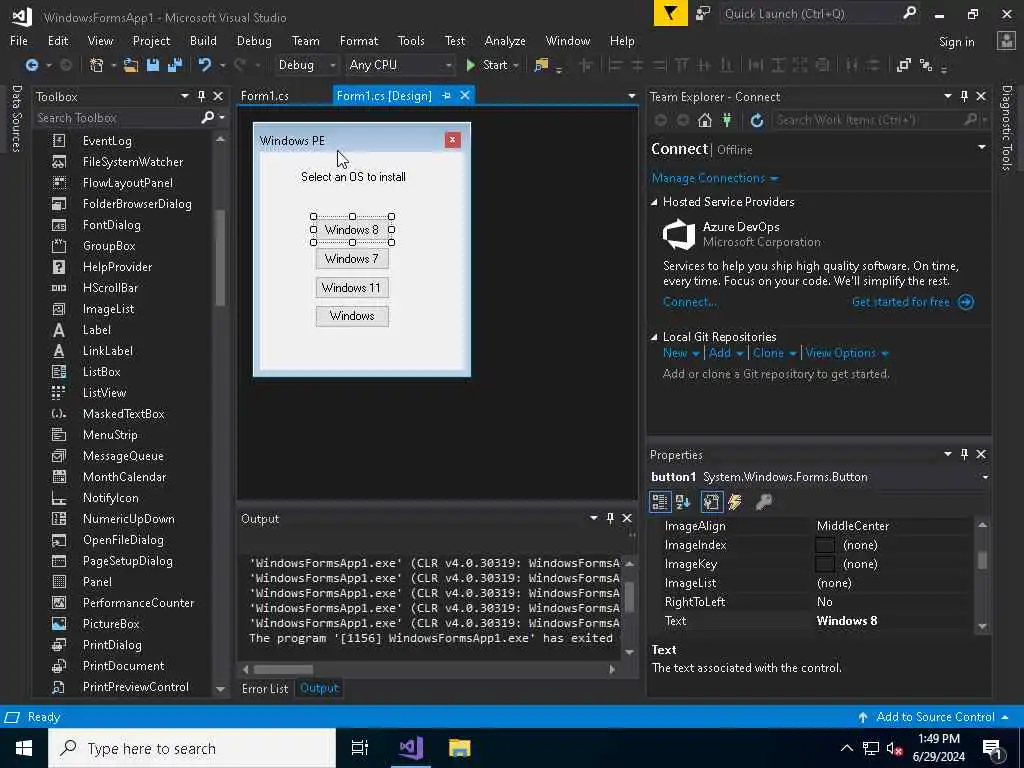The height and width of the screenshot is (768, 1024).
Task: Sort properties alphabetically
Action: click(x=683, y=502)
